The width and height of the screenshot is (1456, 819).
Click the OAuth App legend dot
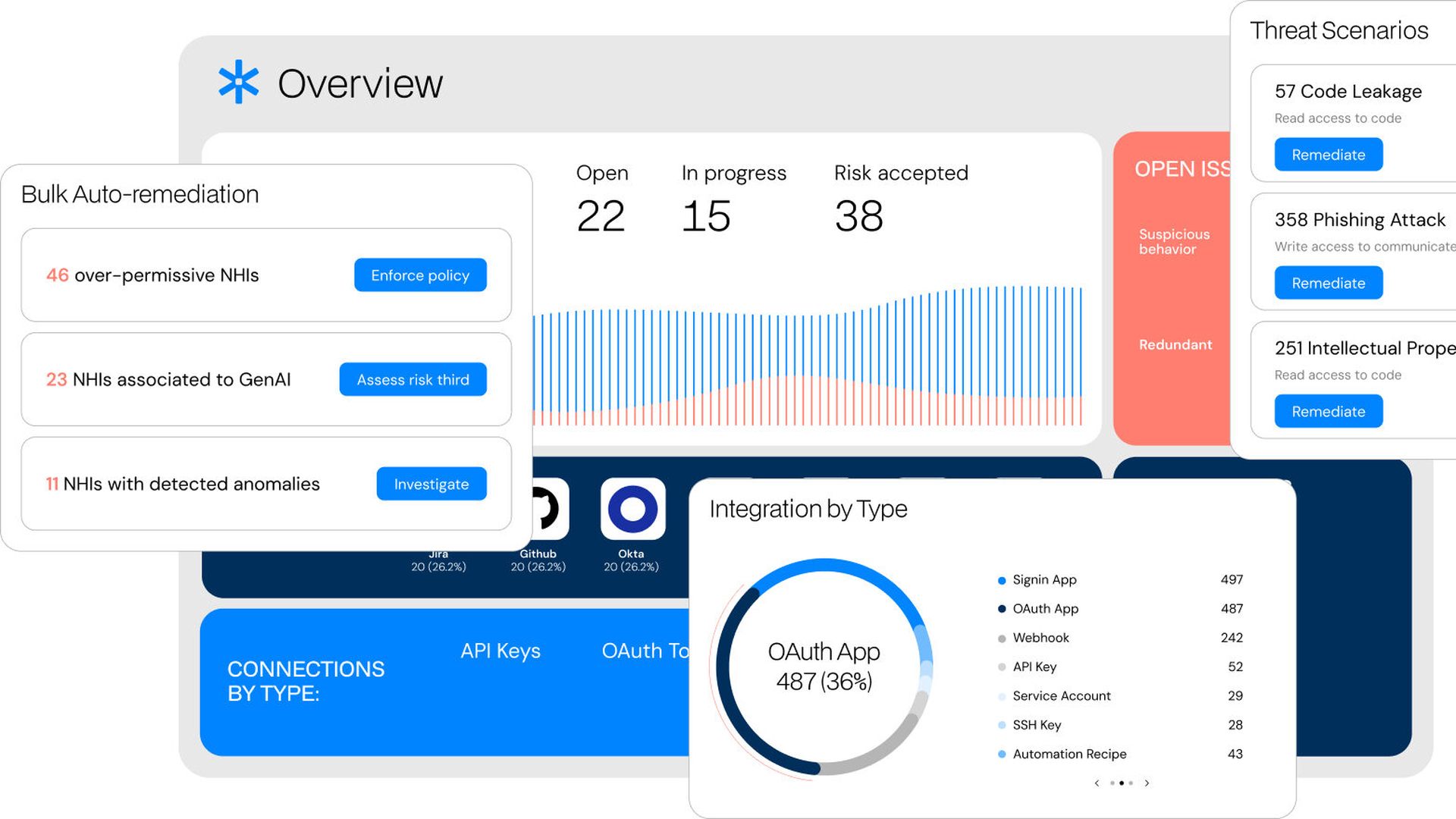tap(1002, 609)
